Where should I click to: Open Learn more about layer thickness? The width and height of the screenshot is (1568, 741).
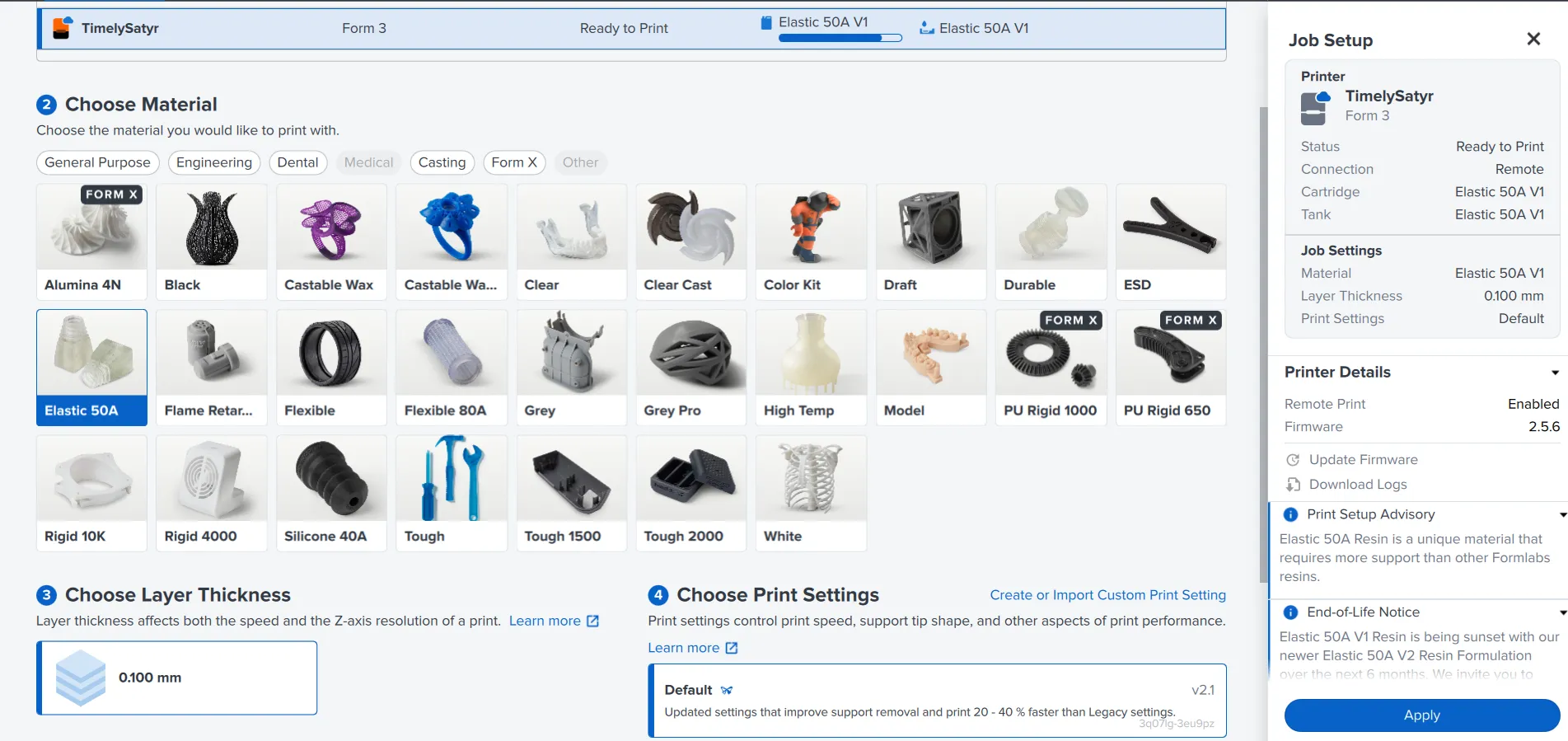tap(554, 621)
